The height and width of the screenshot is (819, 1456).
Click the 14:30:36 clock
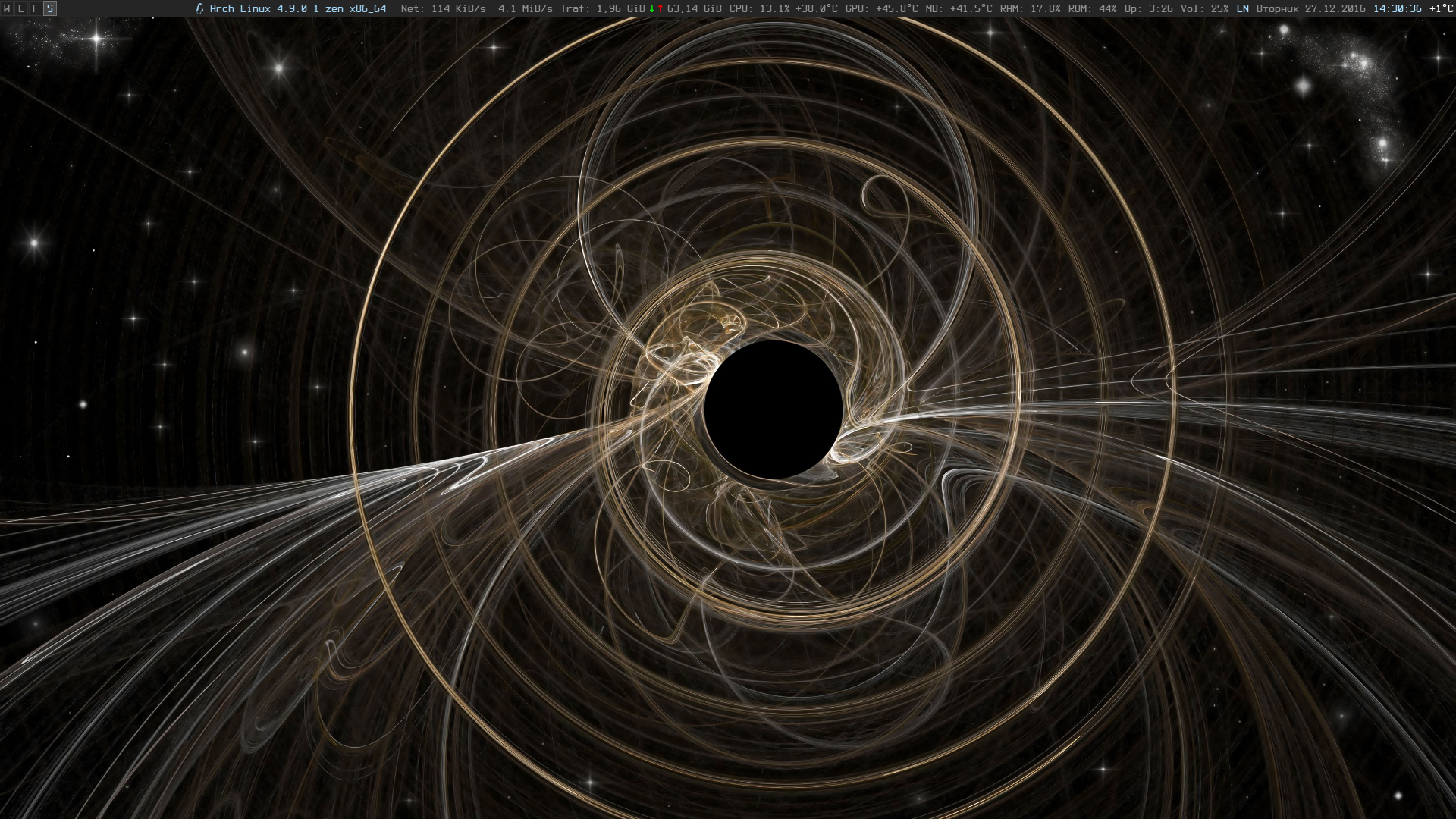[x=1397, y=8]
